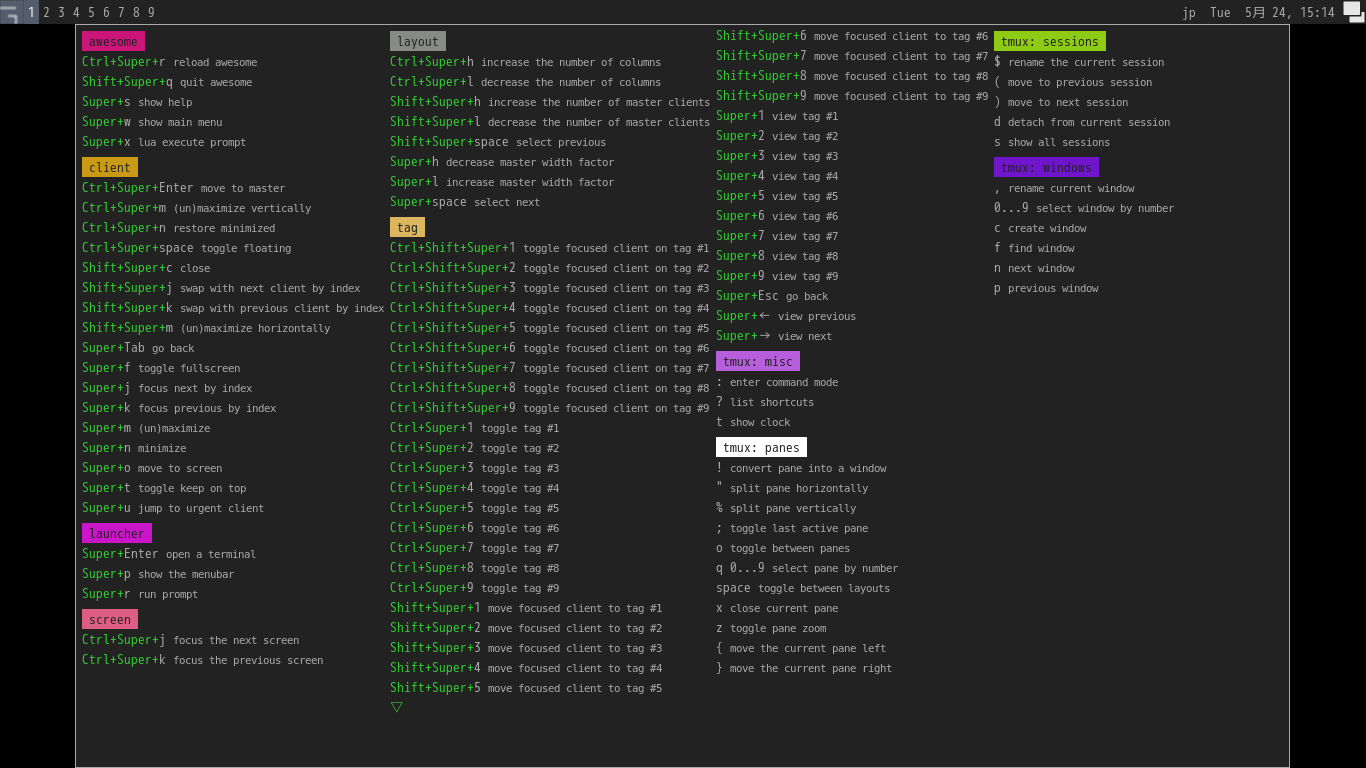Click the magenta 'launcher' group label
1366x768 pixels.
click(117, 533)
